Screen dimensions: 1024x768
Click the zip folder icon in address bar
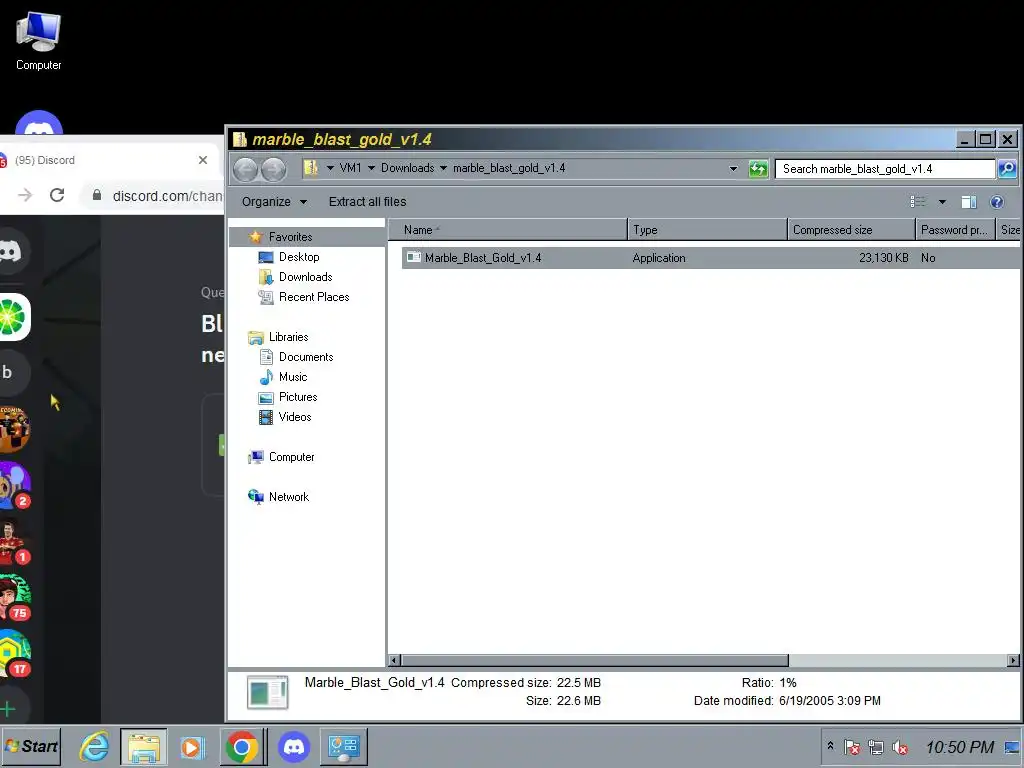(311, 168)
